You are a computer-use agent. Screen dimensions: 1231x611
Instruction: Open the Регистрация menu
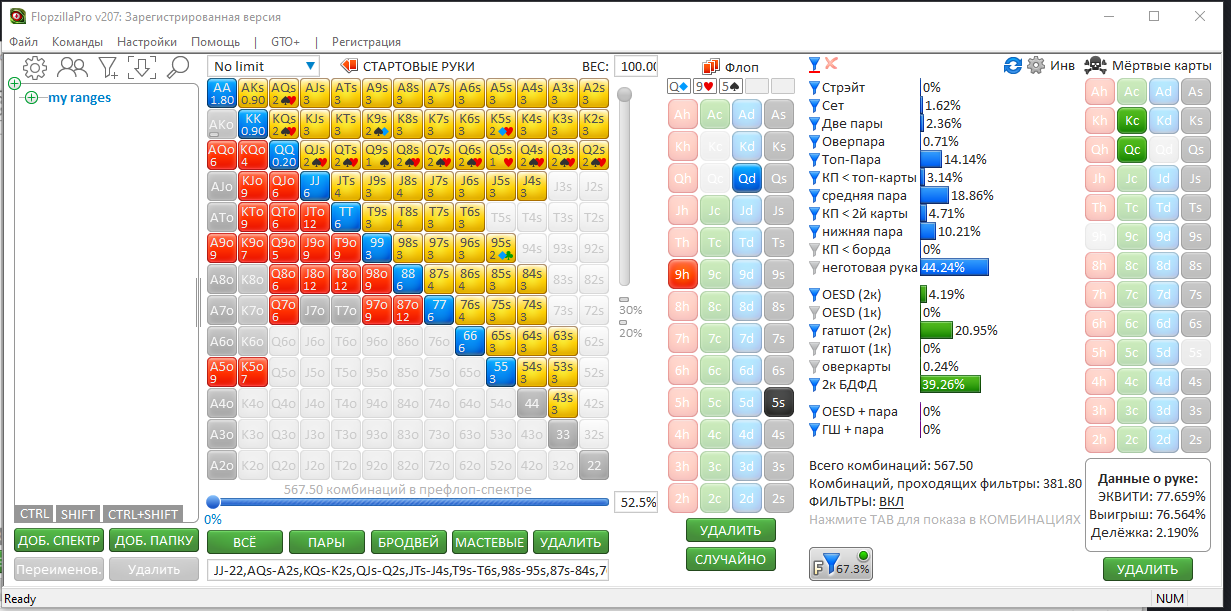[366, 42]
